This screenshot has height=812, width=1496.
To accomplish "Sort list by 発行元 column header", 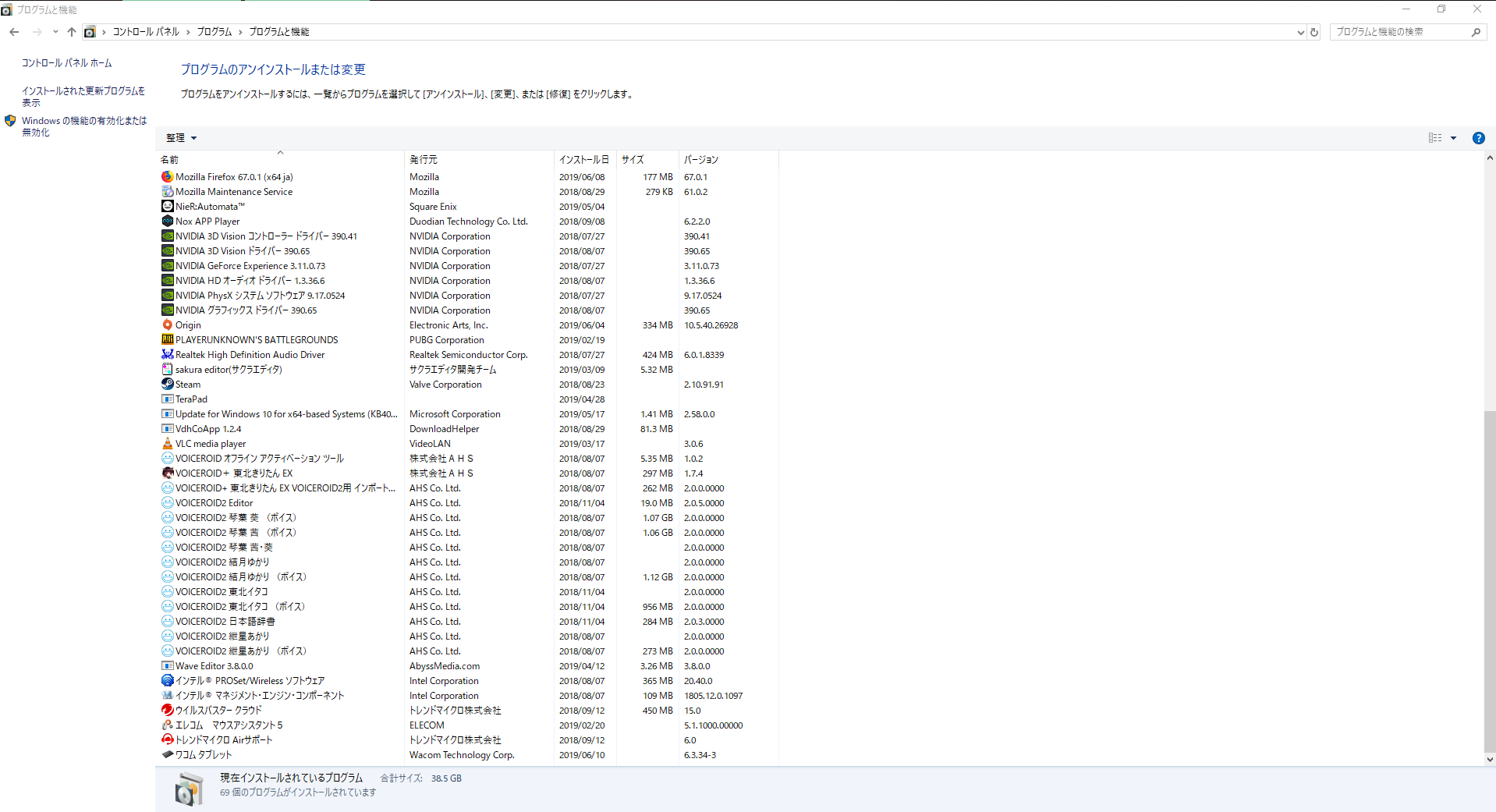I will (479, 159).
